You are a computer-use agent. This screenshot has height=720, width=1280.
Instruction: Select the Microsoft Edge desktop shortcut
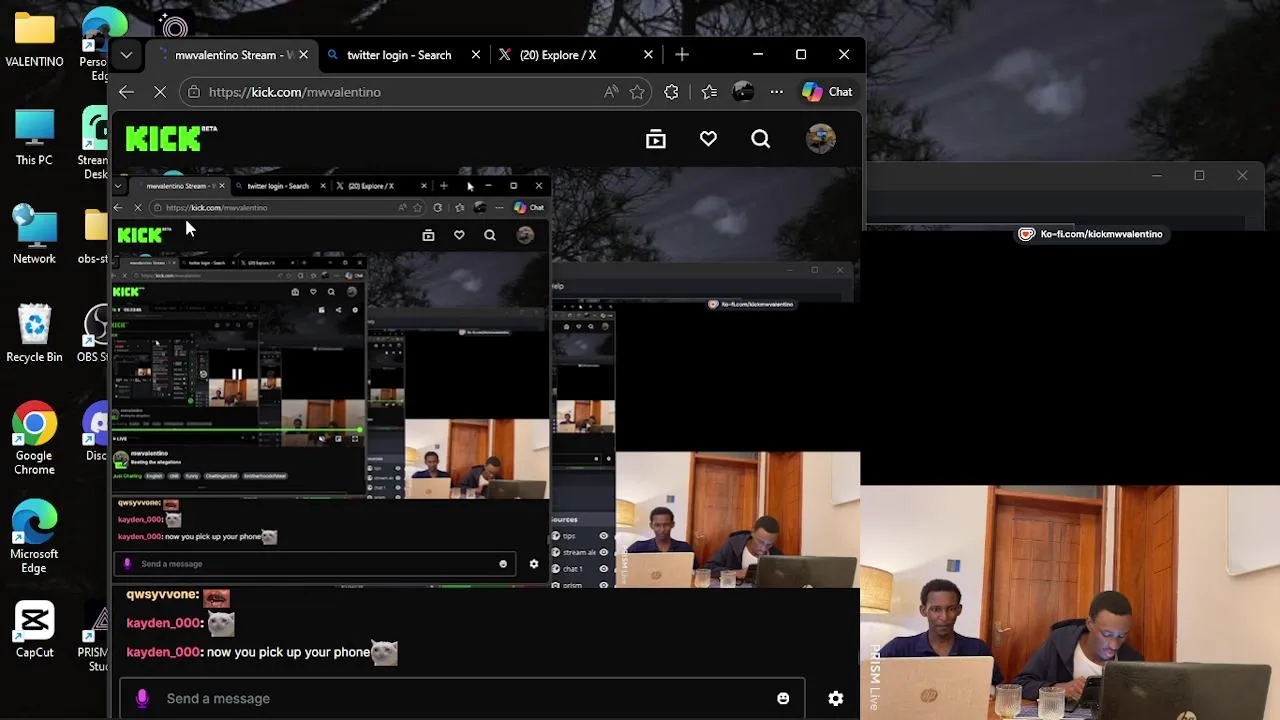pos(34,538)
